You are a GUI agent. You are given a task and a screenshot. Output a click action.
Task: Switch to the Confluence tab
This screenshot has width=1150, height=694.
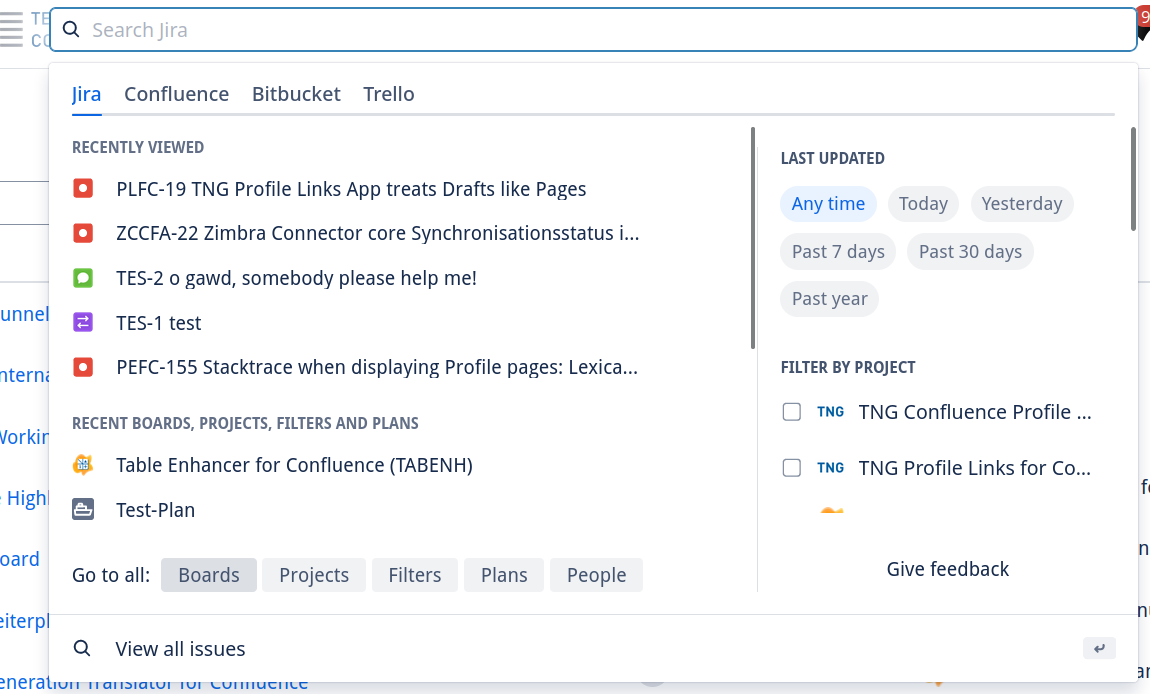click(176, 93)
